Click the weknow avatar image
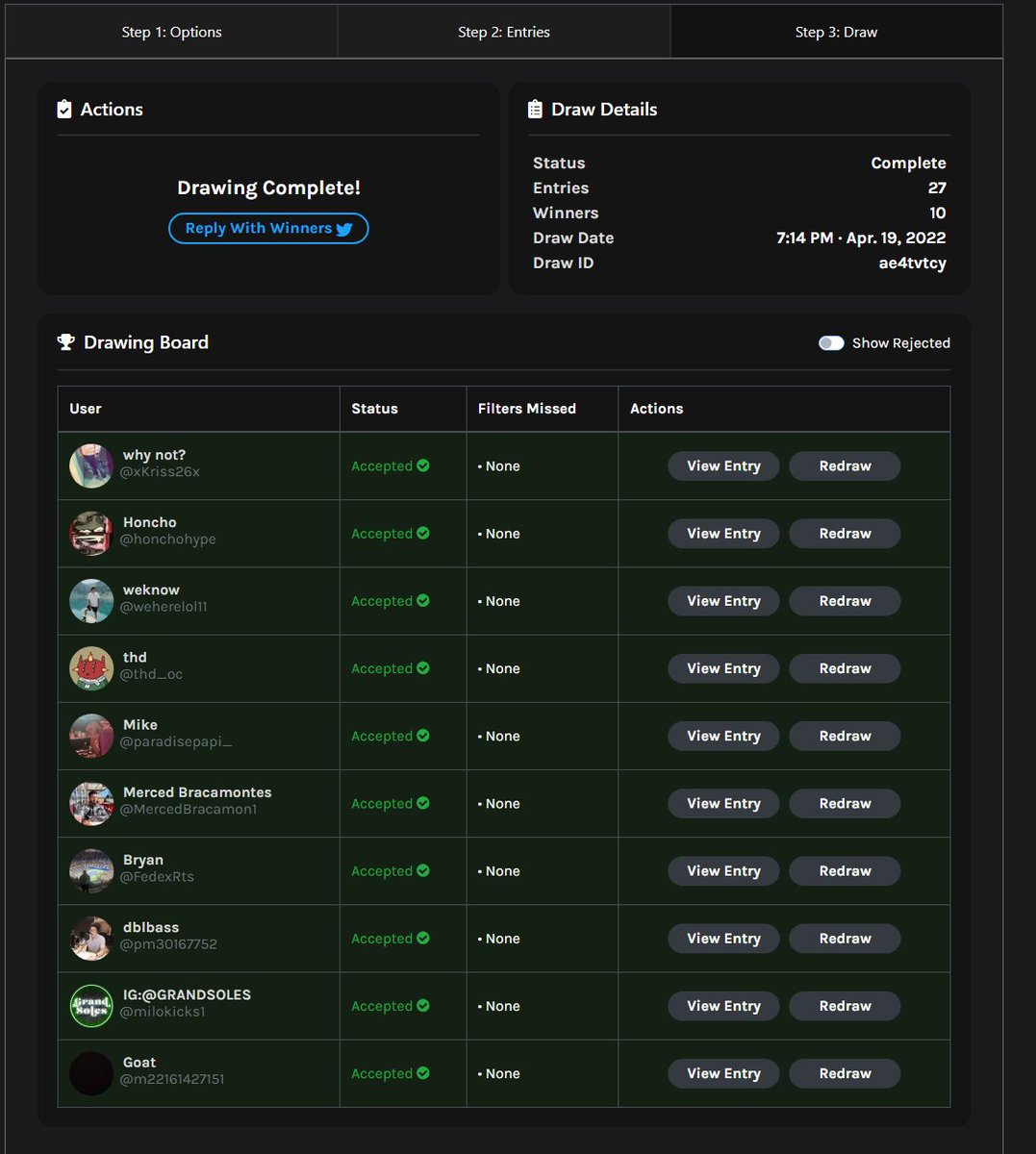Viewport: 1036px width, 1154px height. pyautogui.click(x=91, y=601)
